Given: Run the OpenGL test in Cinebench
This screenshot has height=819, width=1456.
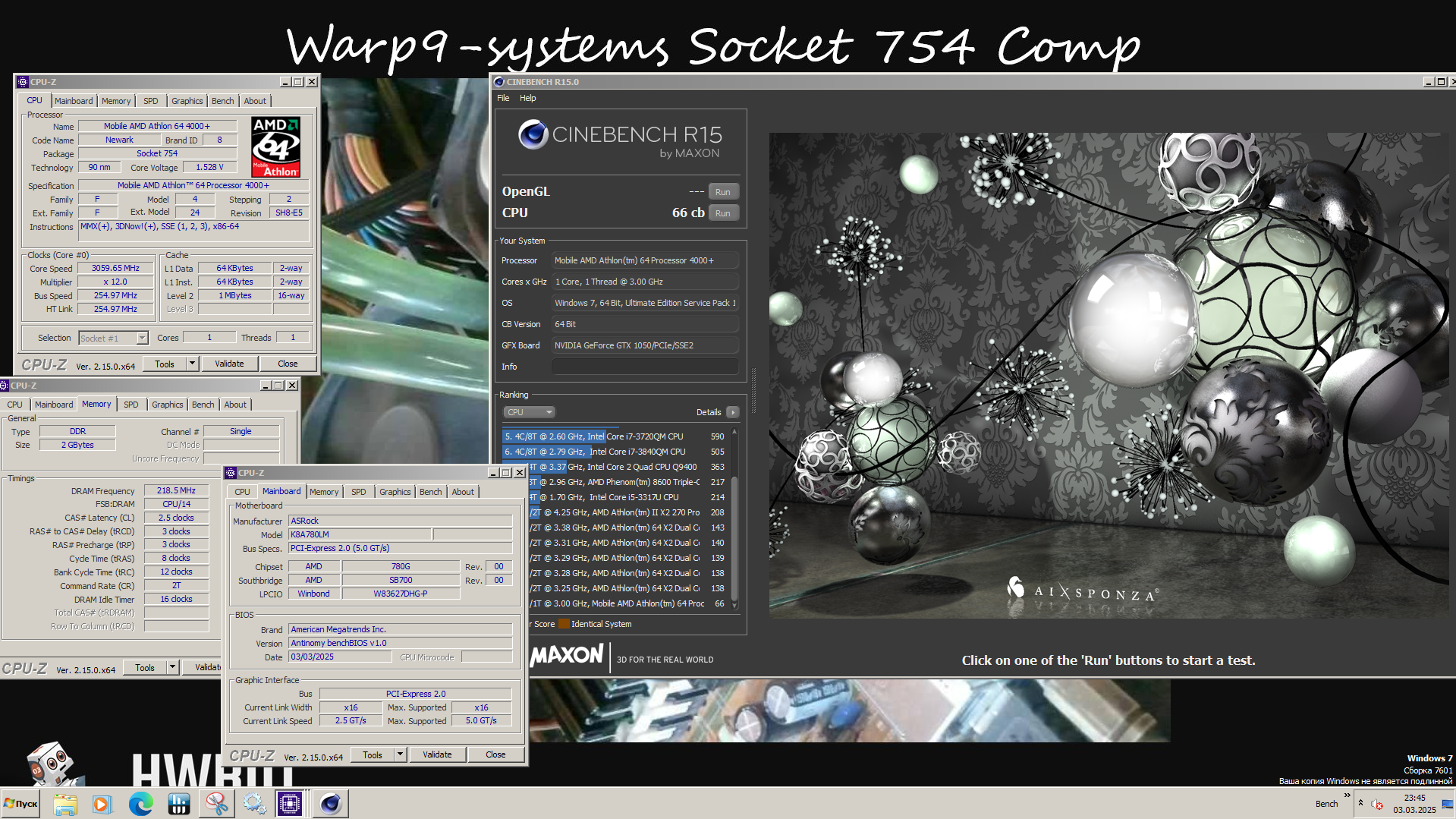Looking at the screenshot, I should point(723,192).
